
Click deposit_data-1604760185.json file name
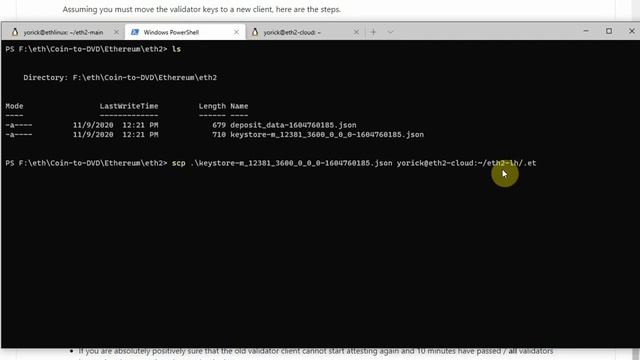[x=293, y=125]
